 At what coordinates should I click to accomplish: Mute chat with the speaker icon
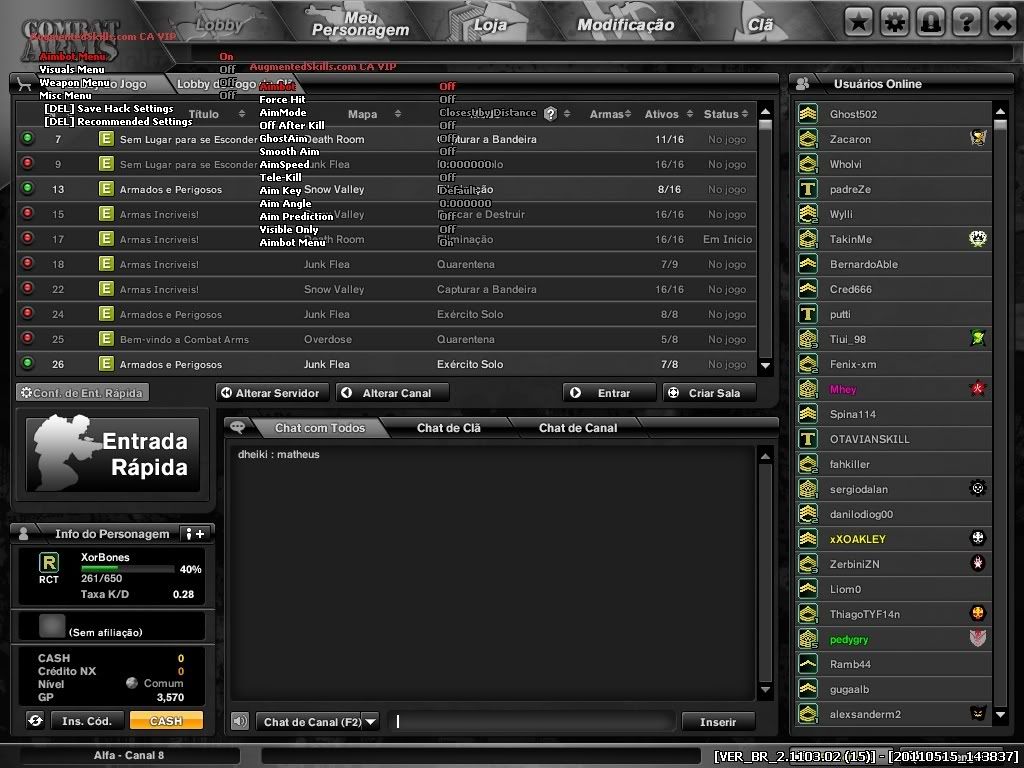[240, 721]
